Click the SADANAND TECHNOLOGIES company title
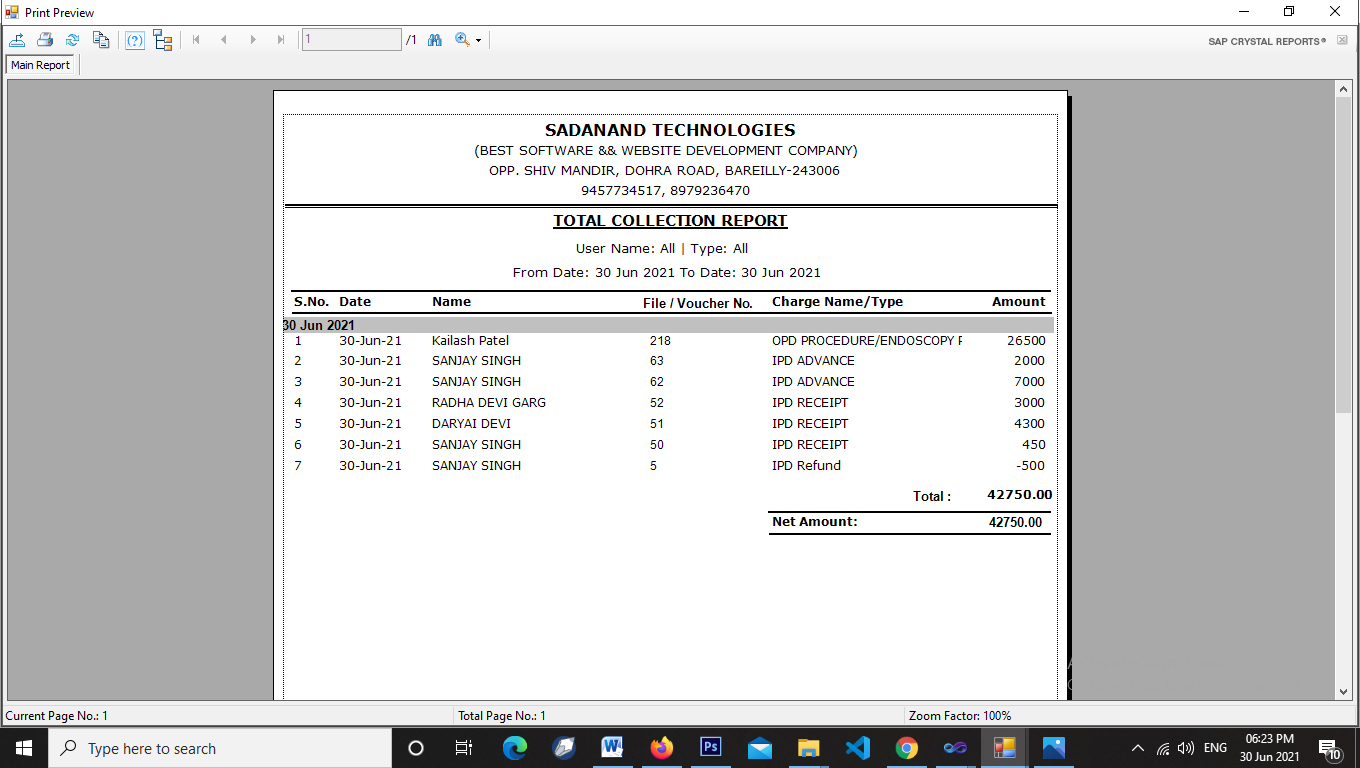The height and width of the screenshot is (768, 1360). pos(670,130)
